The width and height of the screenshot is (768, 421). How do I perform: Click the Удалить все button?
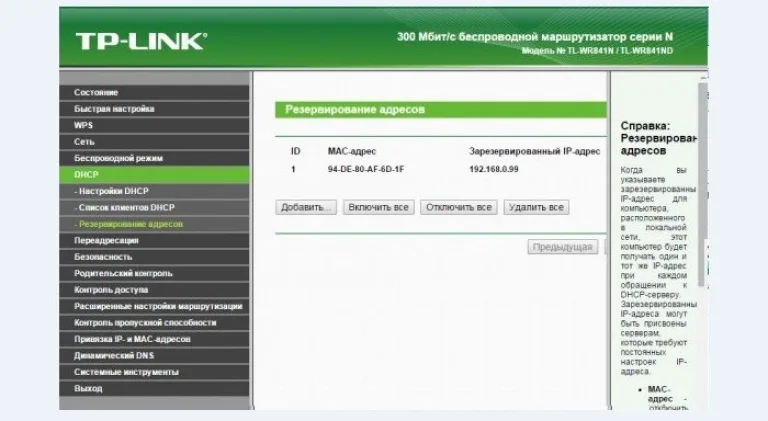pyautogui.click(x=536, y=208)
